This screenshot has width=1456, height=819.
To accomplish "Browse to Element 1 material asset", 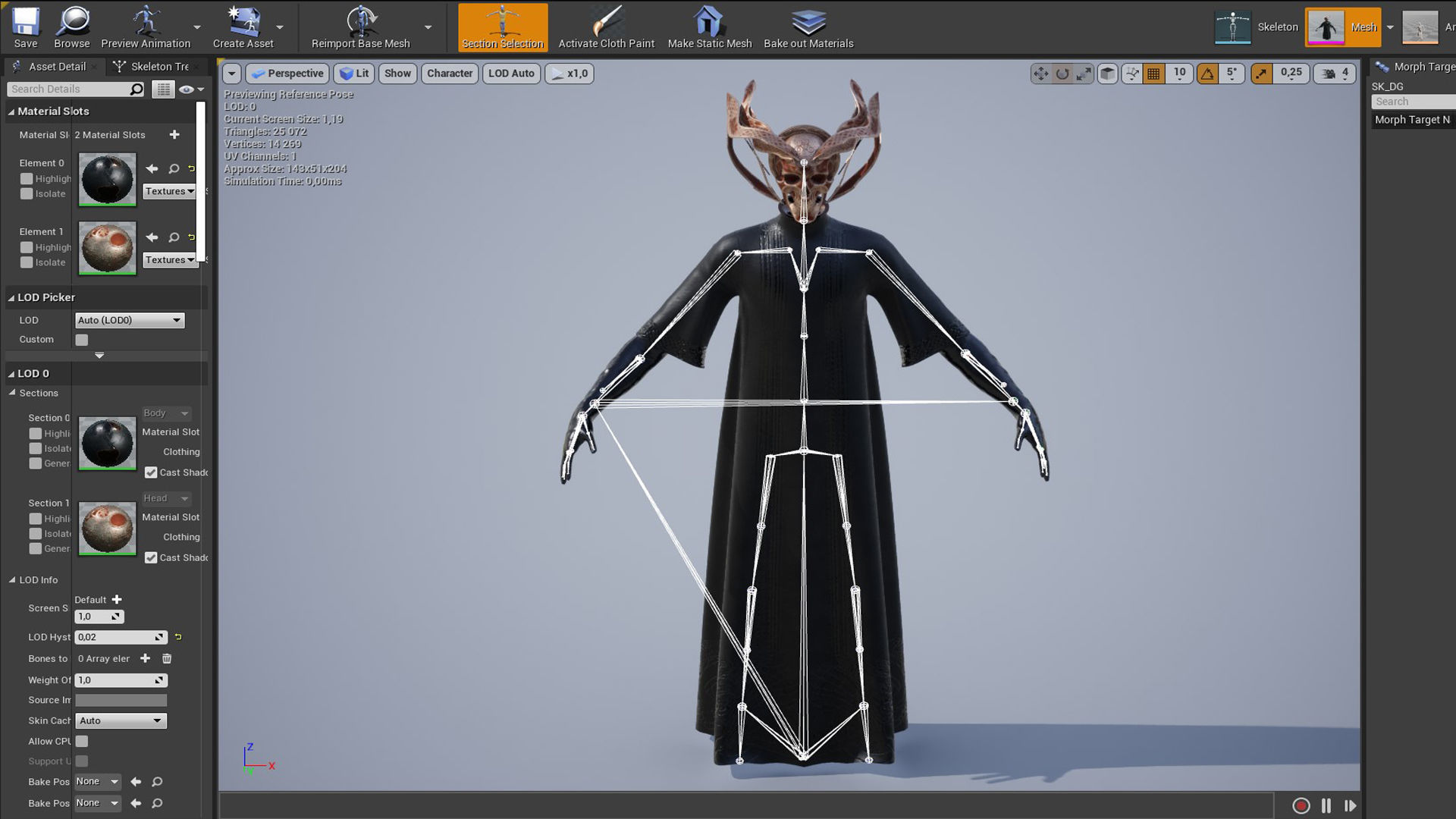I will tap(174, 237).
